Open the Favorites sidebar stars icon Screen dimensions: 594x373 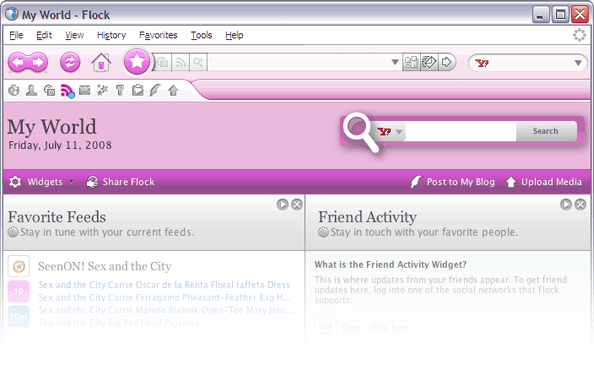point(102,91)
